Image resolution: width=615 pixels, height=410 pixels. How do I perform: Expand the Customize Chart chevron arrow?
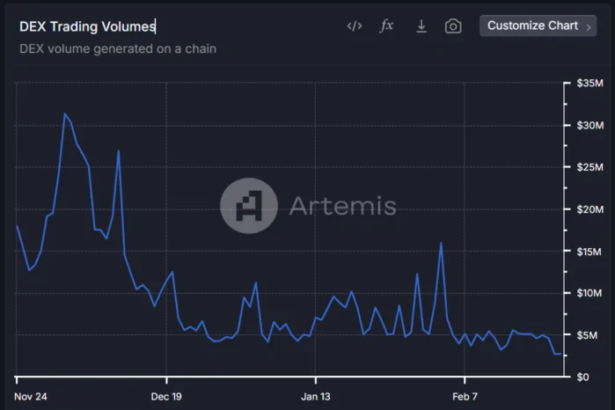(588, 27)
